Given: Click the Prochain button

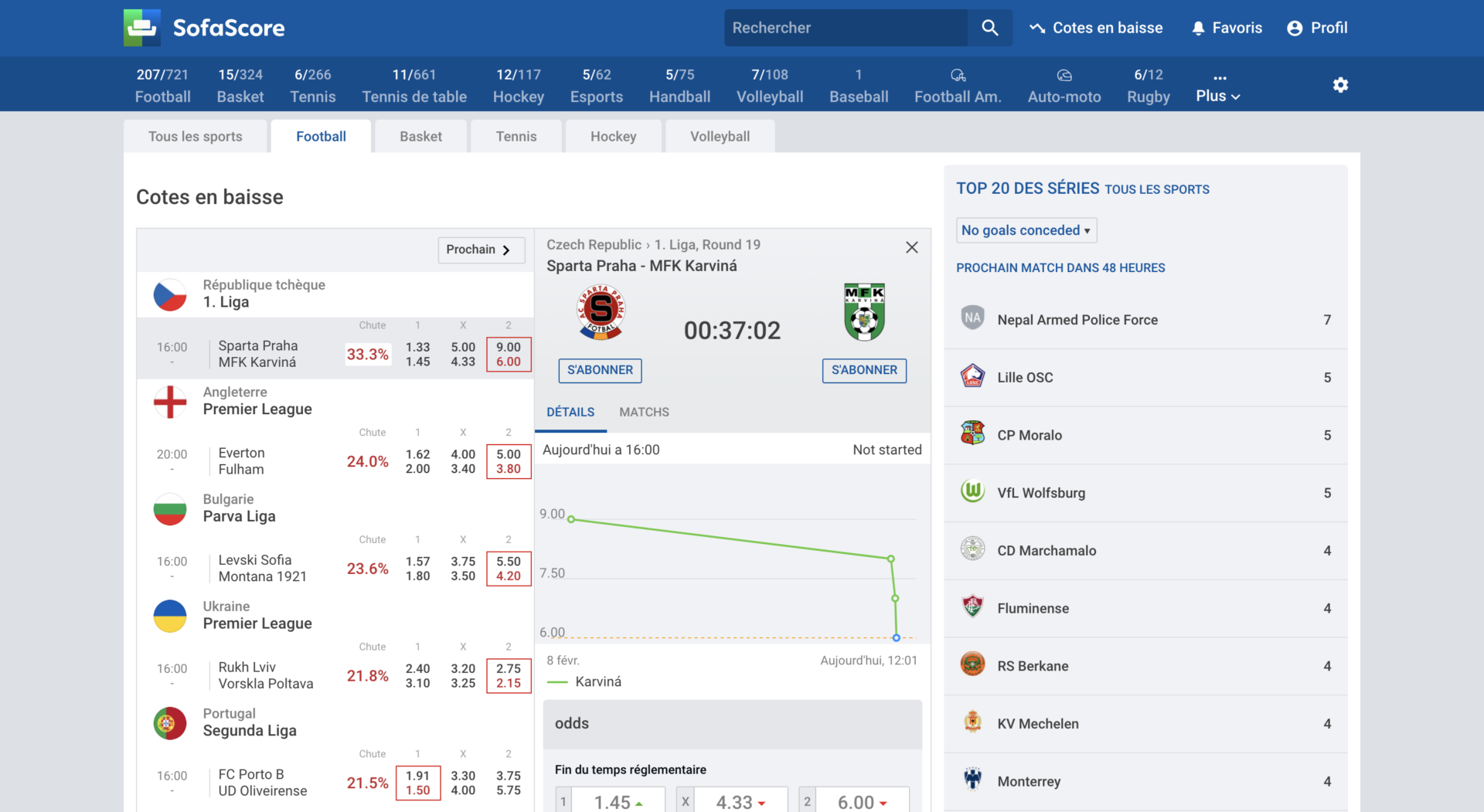Looking at the screenshot, I should click(481, 250).
